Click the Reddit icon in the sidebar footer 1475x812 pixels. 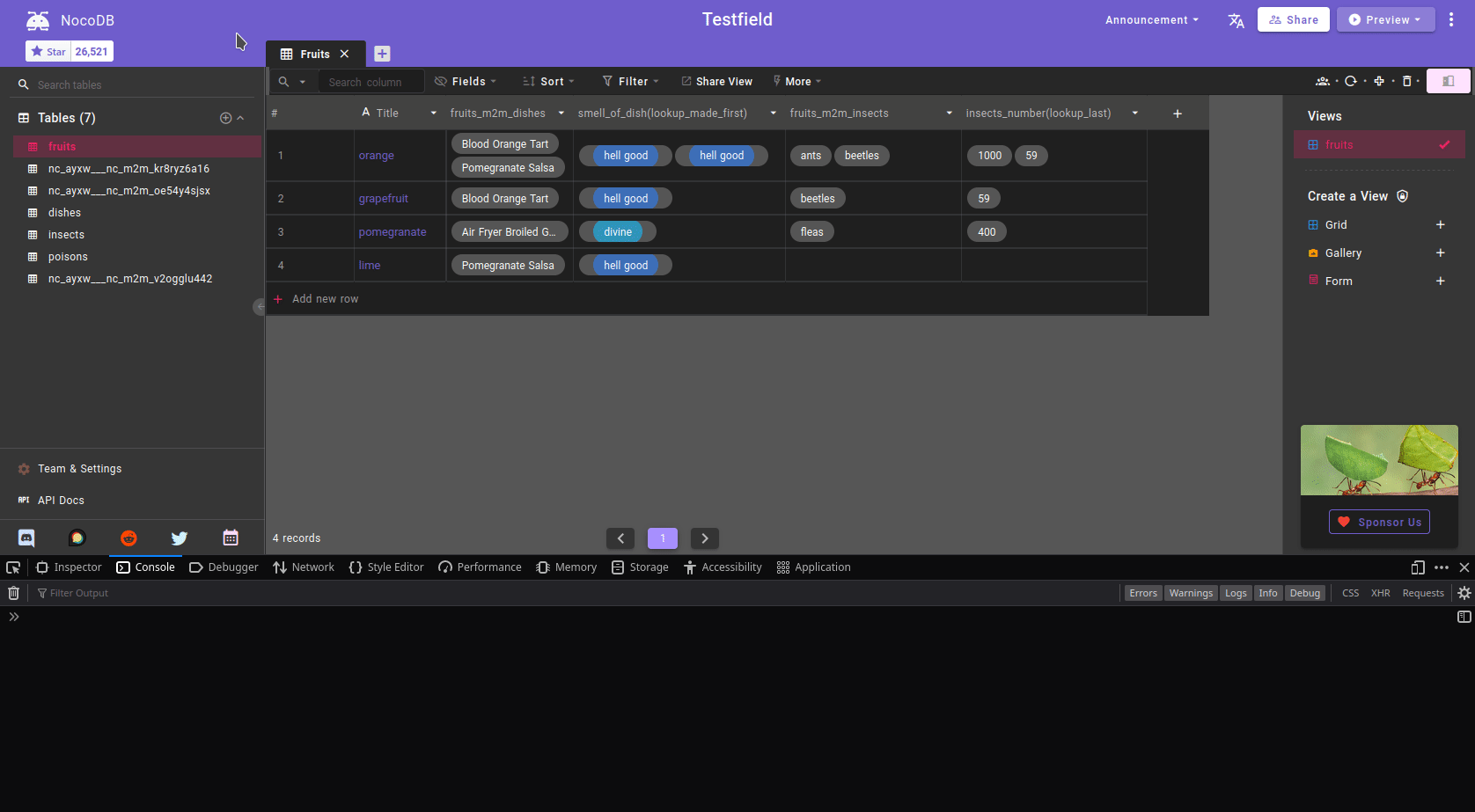coord(128,538)
